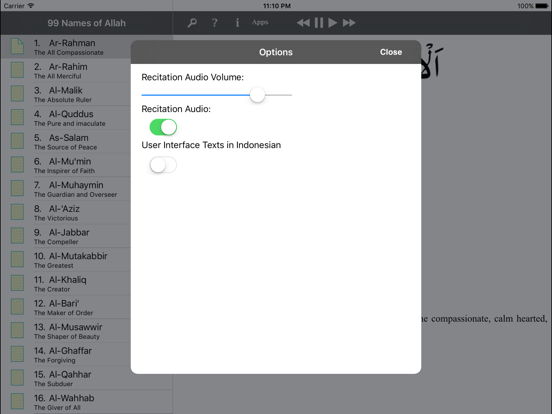Turn off the Recitation Audio switch
This screenshot has height=414, width=552.
point(163,127)
